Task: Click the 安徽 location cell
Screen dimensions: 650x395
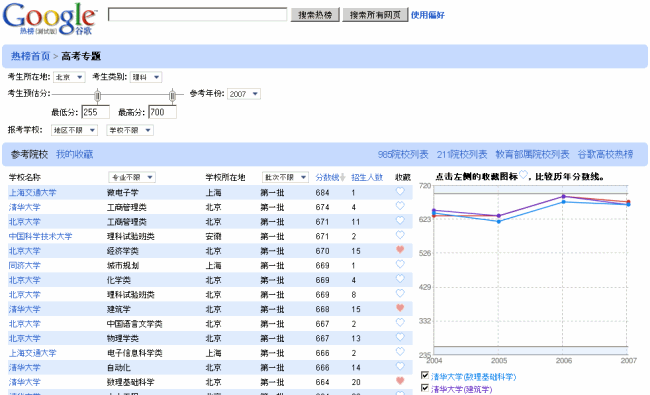Action: pyautogui.click(x=213, y=236)
